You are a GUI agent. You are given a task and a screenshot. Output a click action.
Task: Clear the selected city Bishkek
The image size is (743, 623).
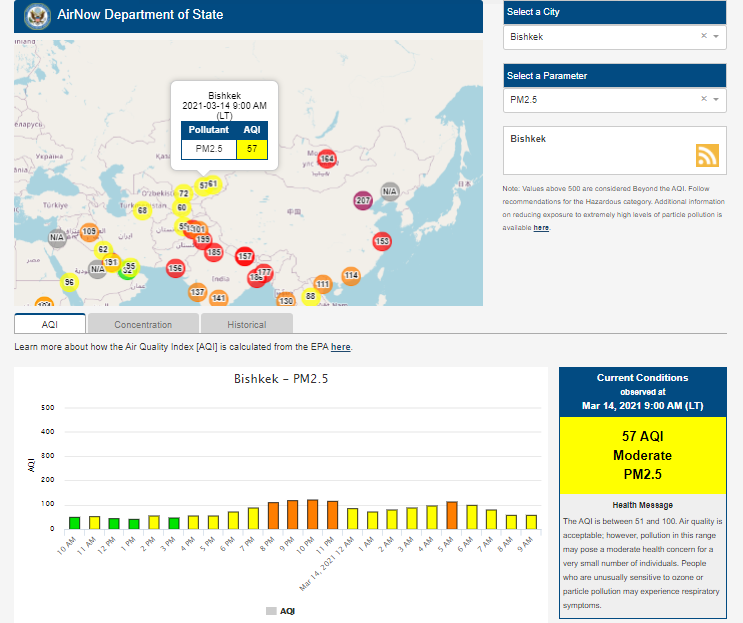[x=703, y=36]
